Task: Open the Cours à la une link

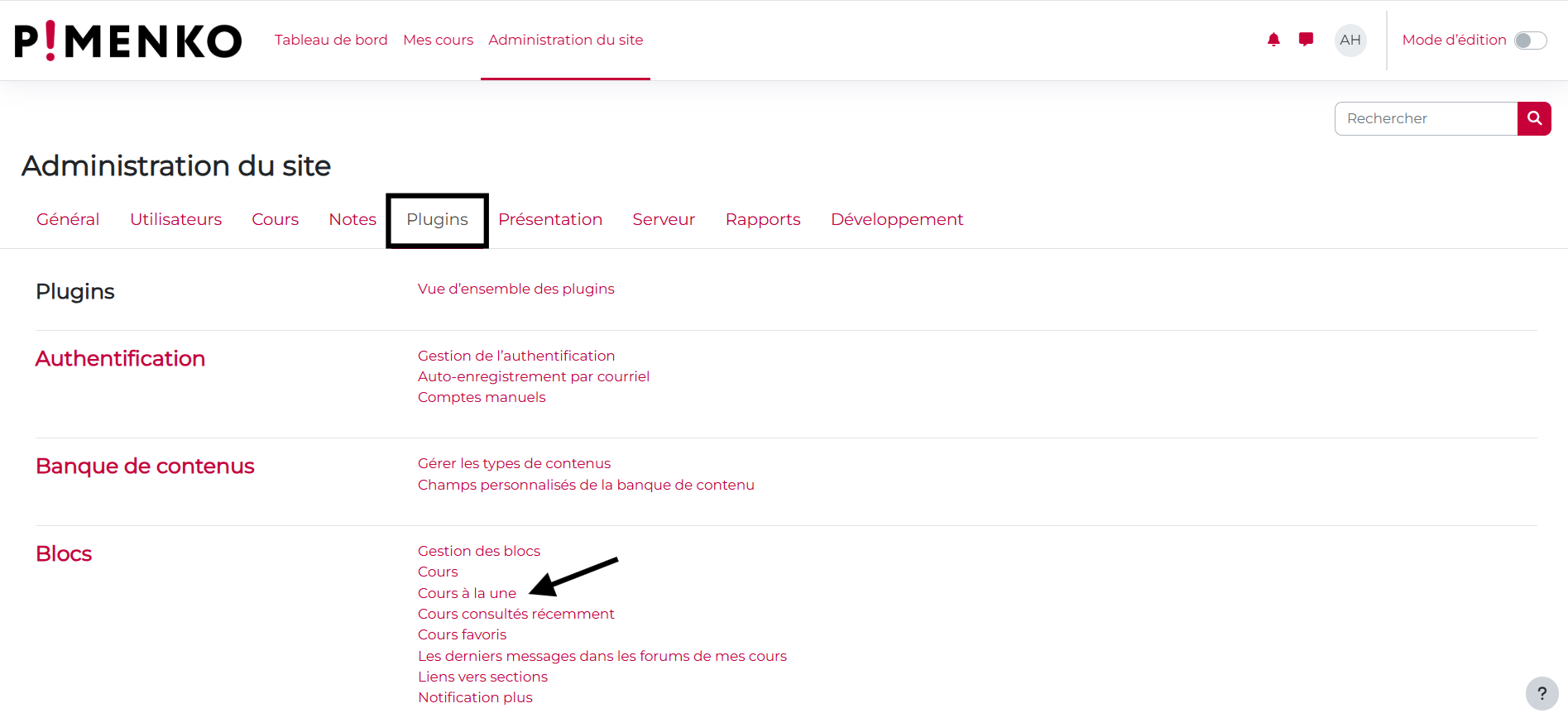Action: 467,593
